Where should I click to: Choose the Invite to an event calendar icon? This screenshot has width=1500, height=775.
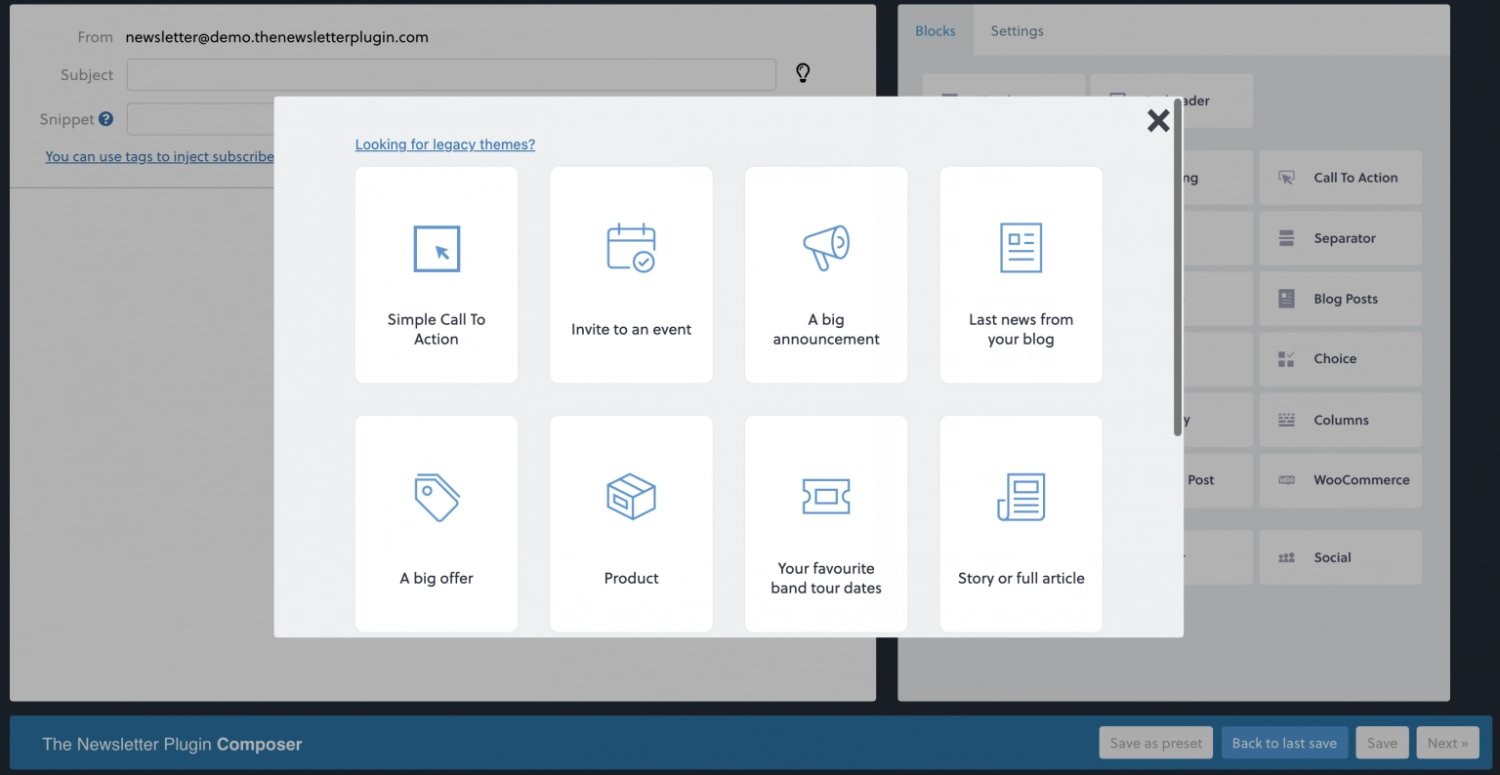tap(631, 248)
